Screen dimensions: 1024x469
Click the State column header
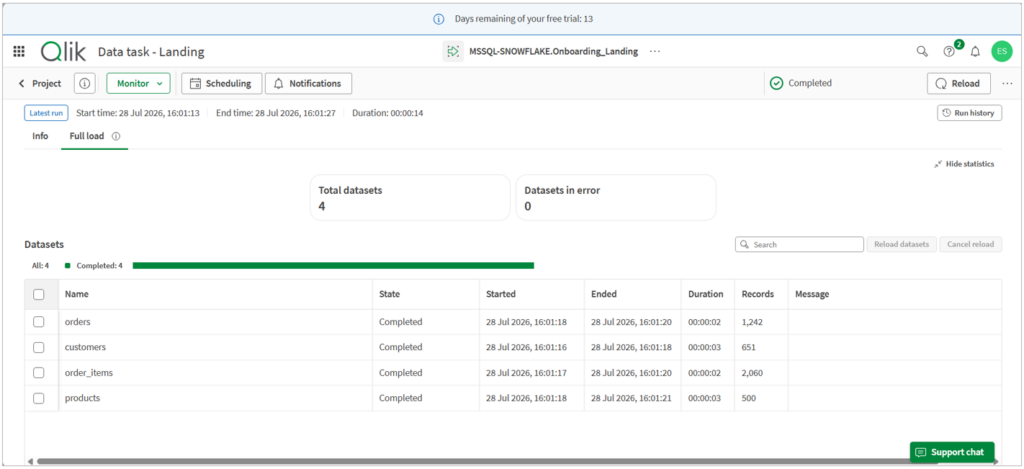click(x=426, y=295)
